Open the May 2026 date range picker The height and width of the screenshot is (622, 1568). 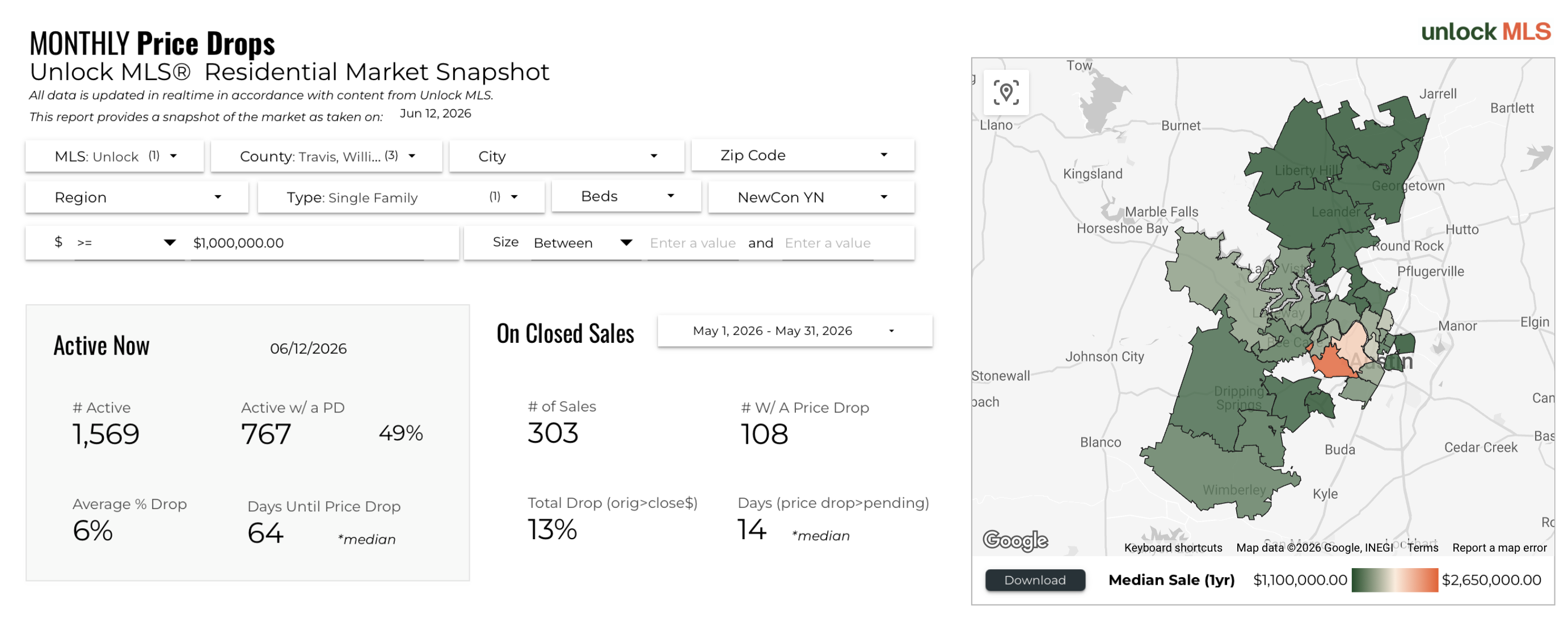(x=794, y=331)
